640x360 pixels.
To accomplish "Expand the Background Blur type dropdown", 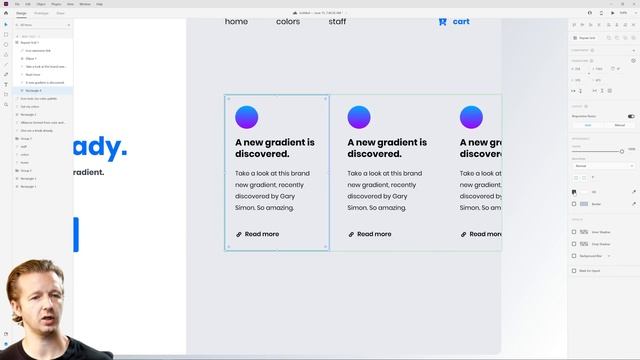I will 609,256.
